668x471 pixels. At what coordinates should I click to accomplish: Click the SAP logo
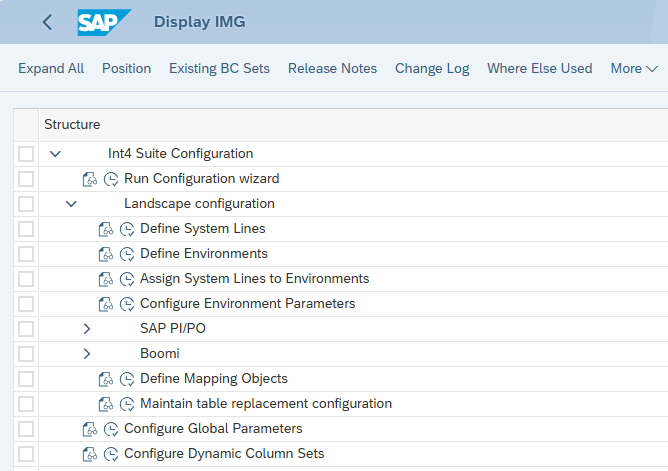(x=103, y=22)
